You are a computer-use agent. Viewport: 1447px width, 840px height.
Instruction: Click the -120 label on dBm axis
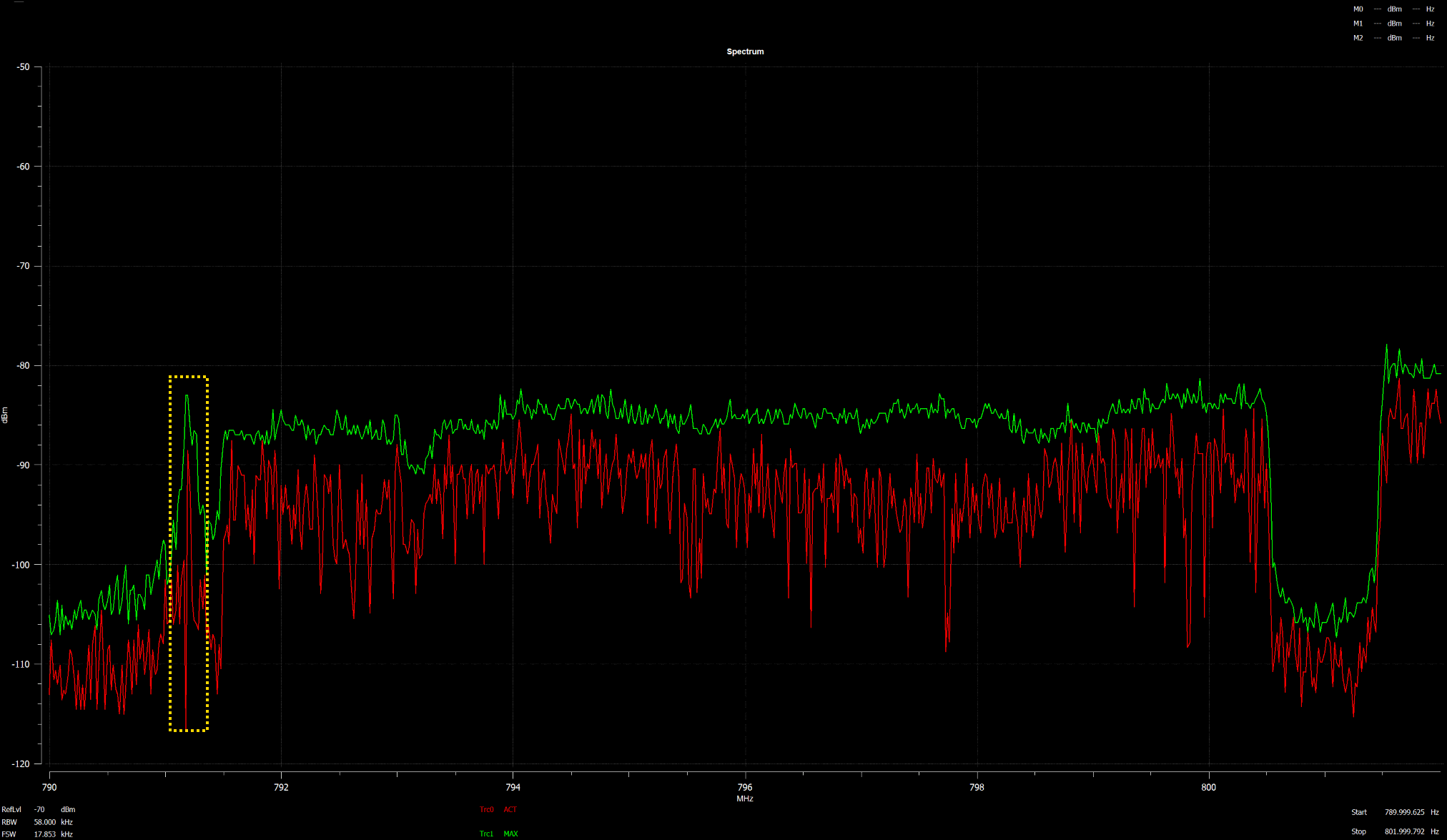[x=21, y=764]
